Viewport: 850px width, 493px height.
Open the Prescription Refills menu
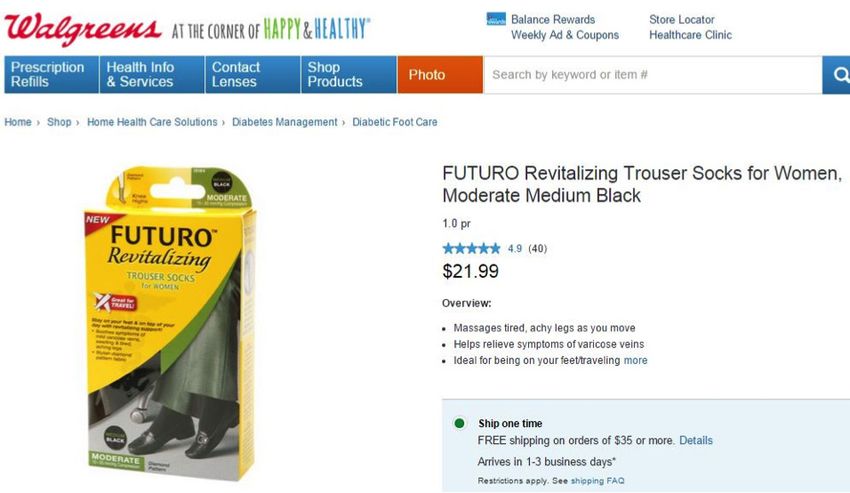coord(51,75)
